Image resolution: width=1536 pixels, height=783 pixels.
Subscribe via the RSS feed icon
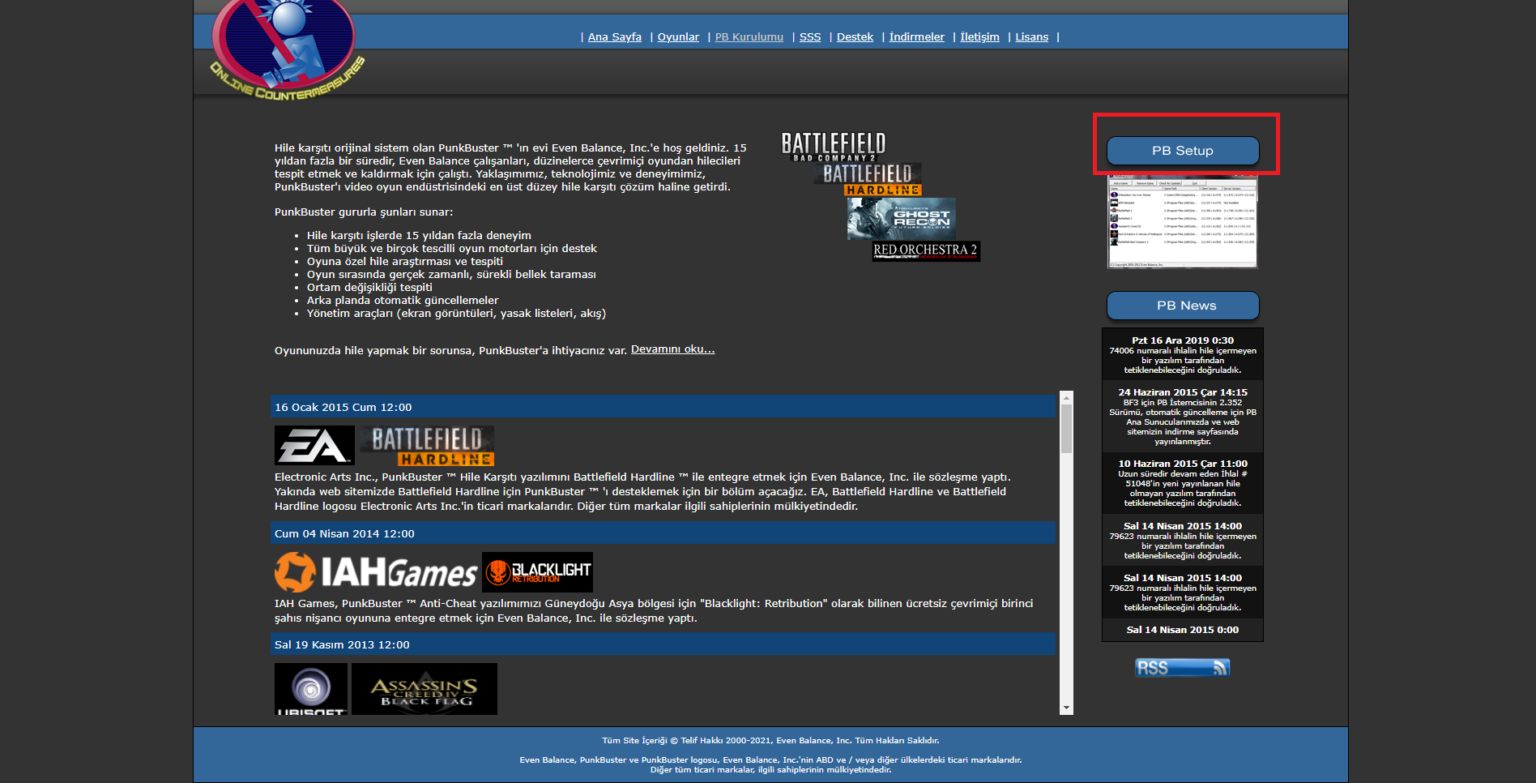click(1182, 668)
